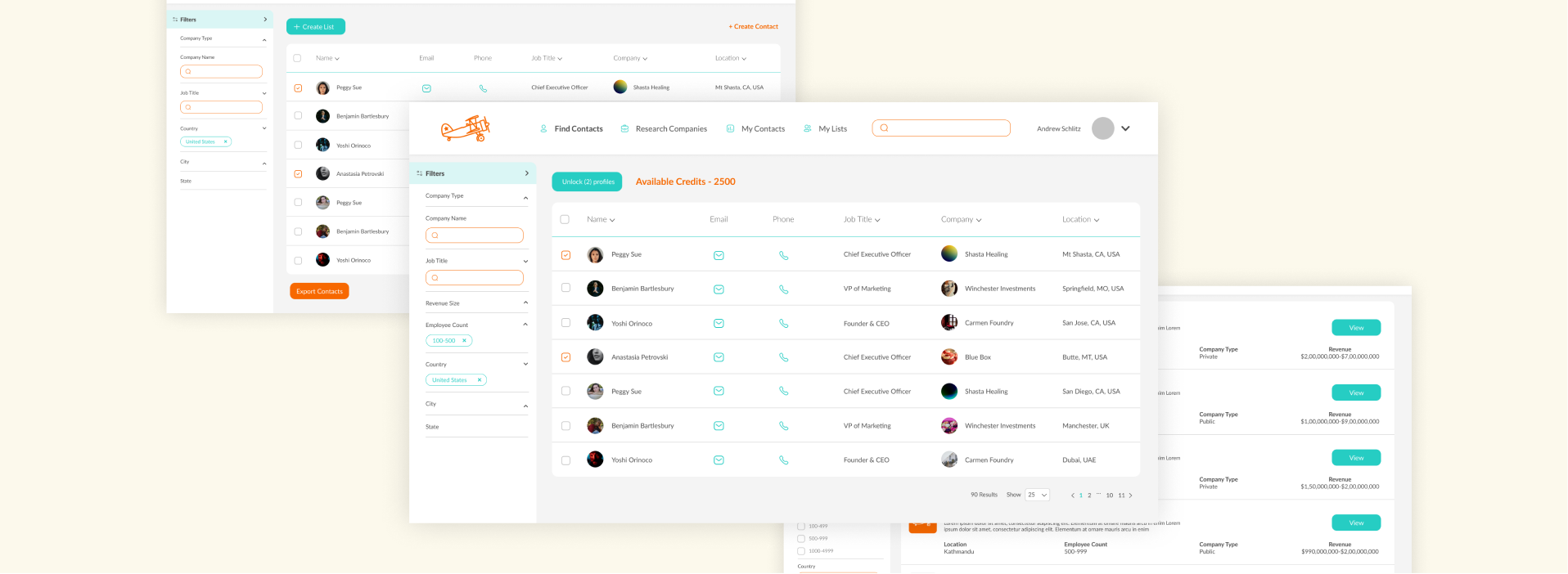Uncheck Peggy Sue, Mt Shasta row checkbox
Screen dimensions: 1568x574
565,255
